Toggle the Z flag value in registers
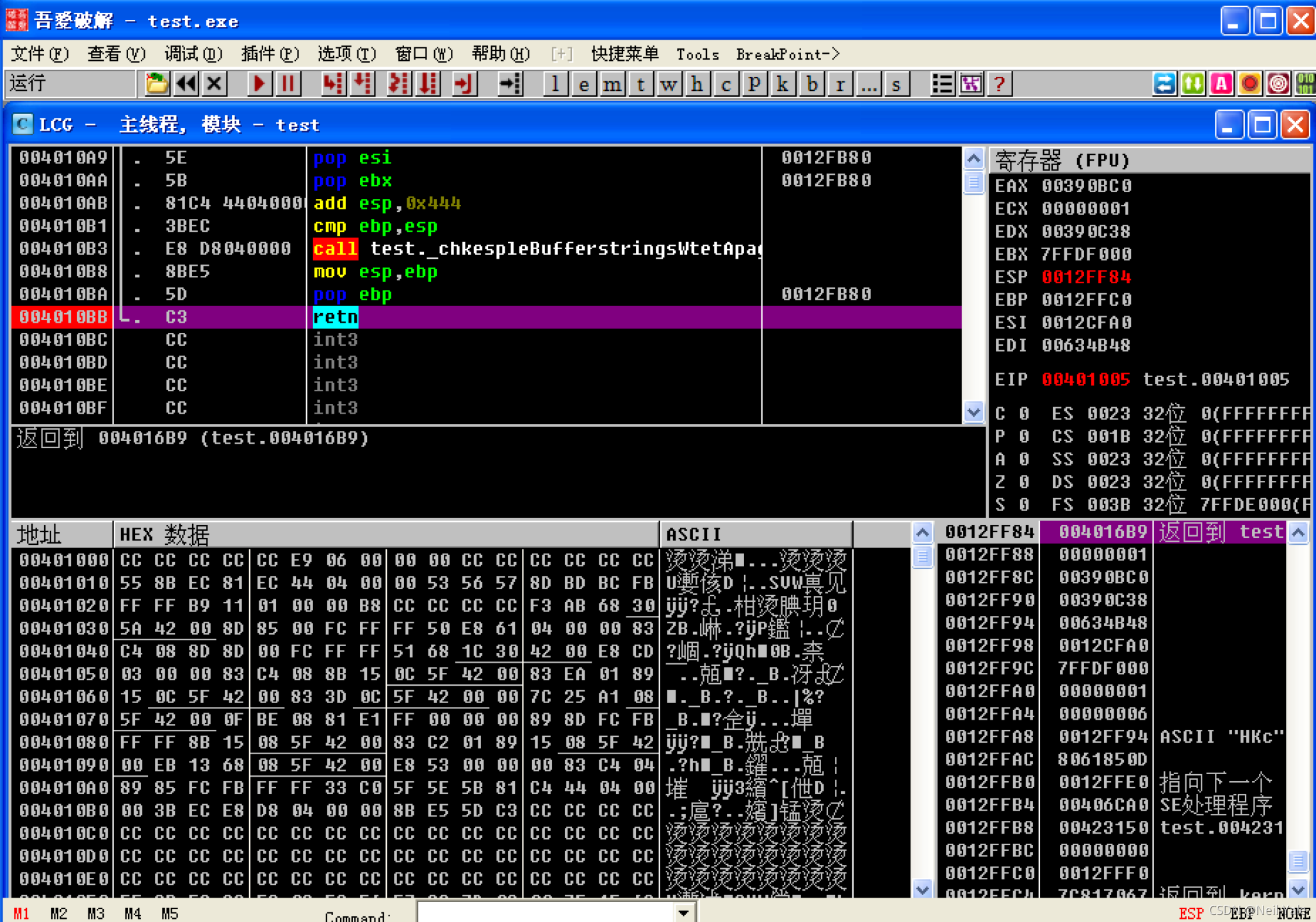The width and height of the screenshot is (1316, 922). pos(1024,482)
